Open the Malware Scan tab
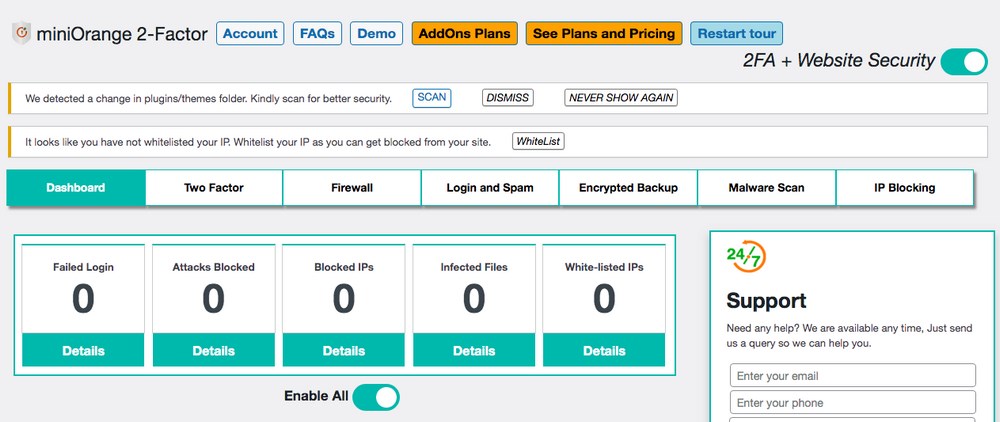 (767, 188)
